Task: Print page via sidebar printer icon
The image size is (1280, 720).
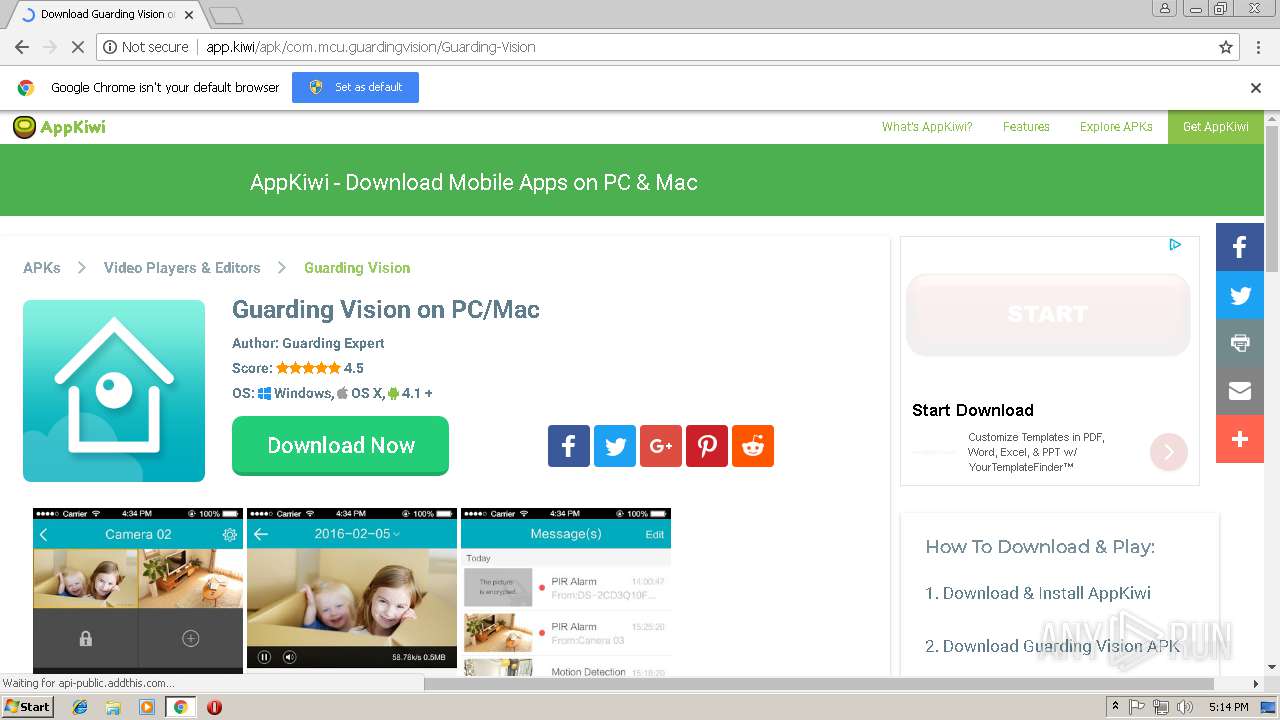Action: point(1240,343)
